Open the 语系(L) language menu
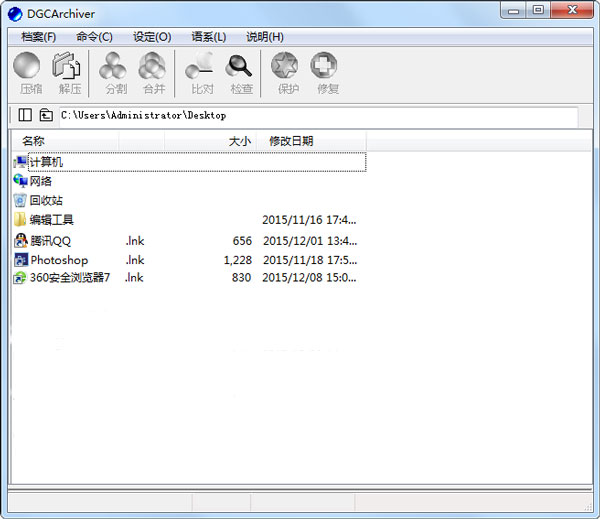 209,37
